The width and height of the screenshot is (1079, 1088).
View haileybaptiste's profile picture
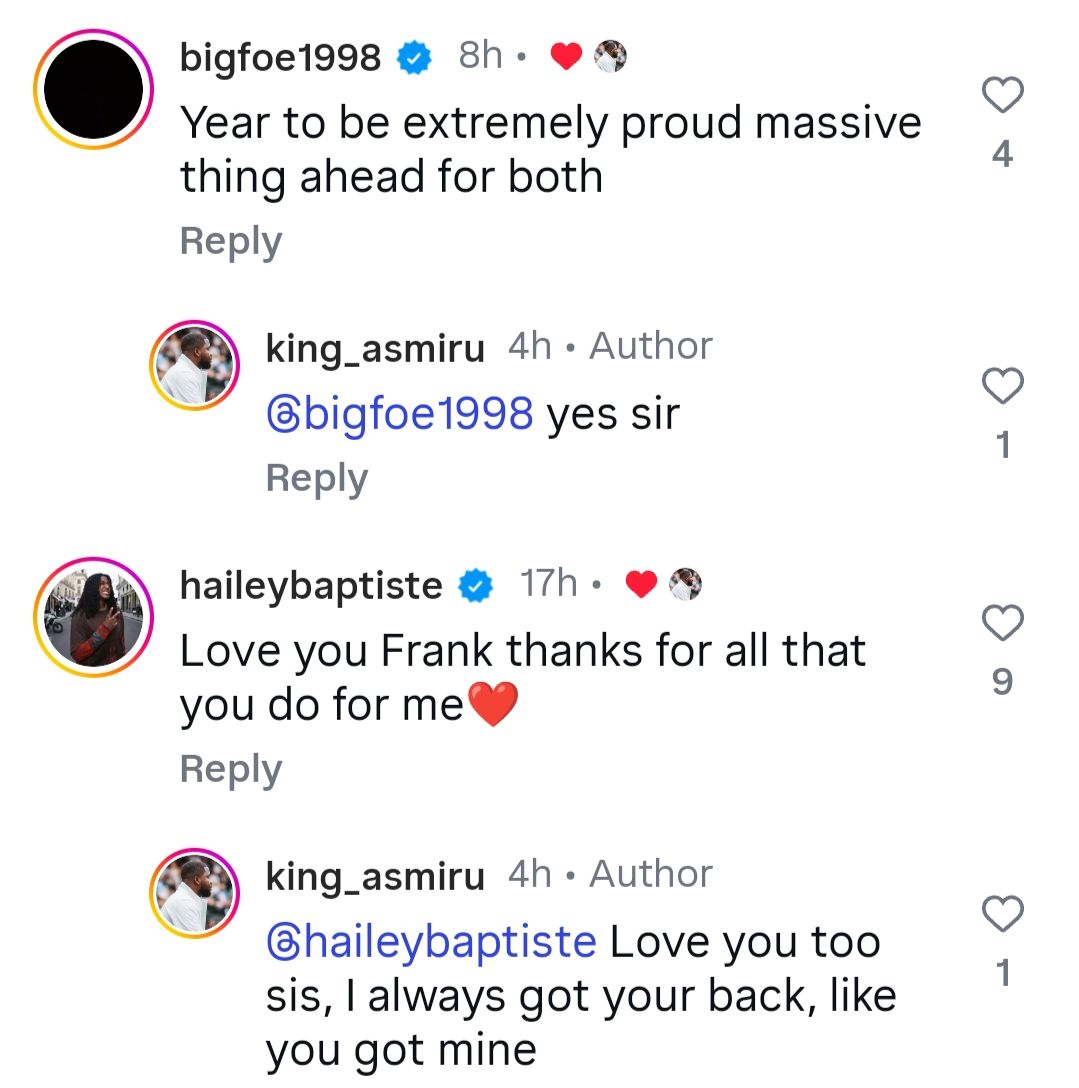pyautogui.click(x=93, y=617)
